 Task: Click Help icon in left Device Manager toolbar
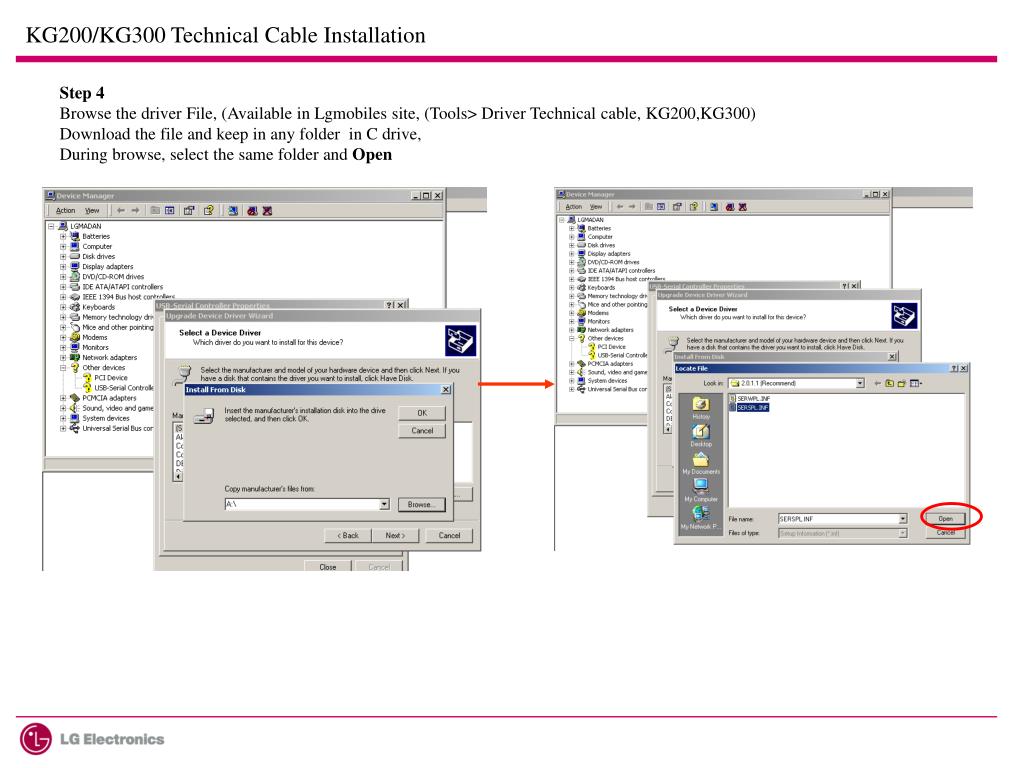209,210
